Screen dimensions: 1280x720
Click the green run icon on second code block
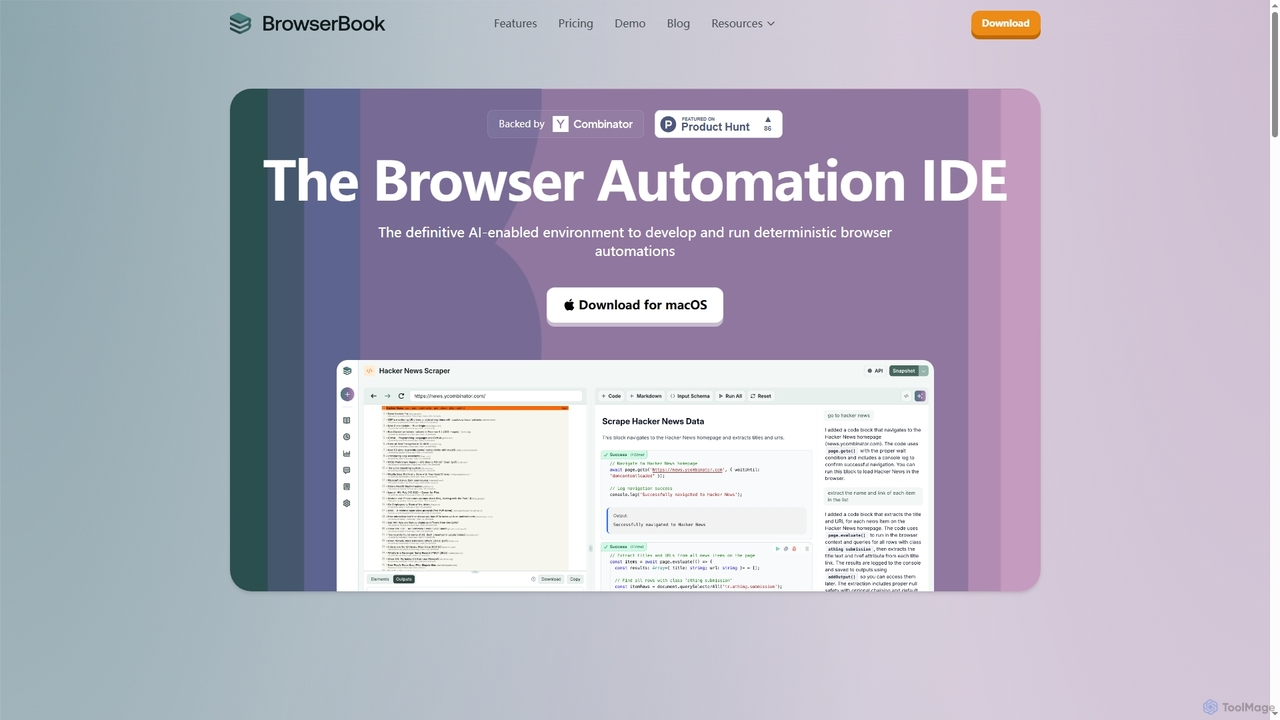coord(778,549)
